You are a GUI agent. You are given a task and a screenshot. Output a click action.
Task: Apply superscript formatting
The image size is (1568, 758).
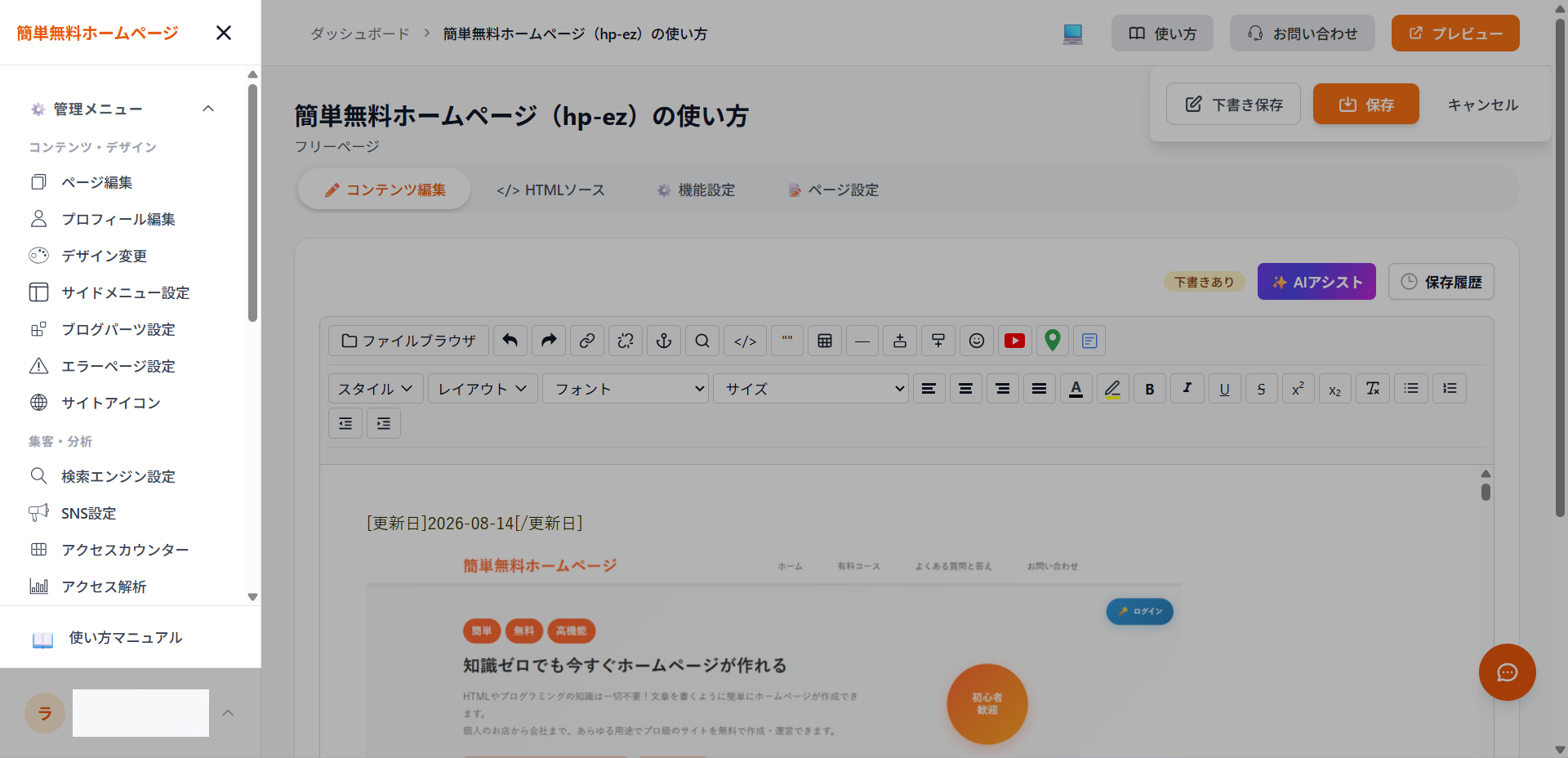[x=1298, y=389]
